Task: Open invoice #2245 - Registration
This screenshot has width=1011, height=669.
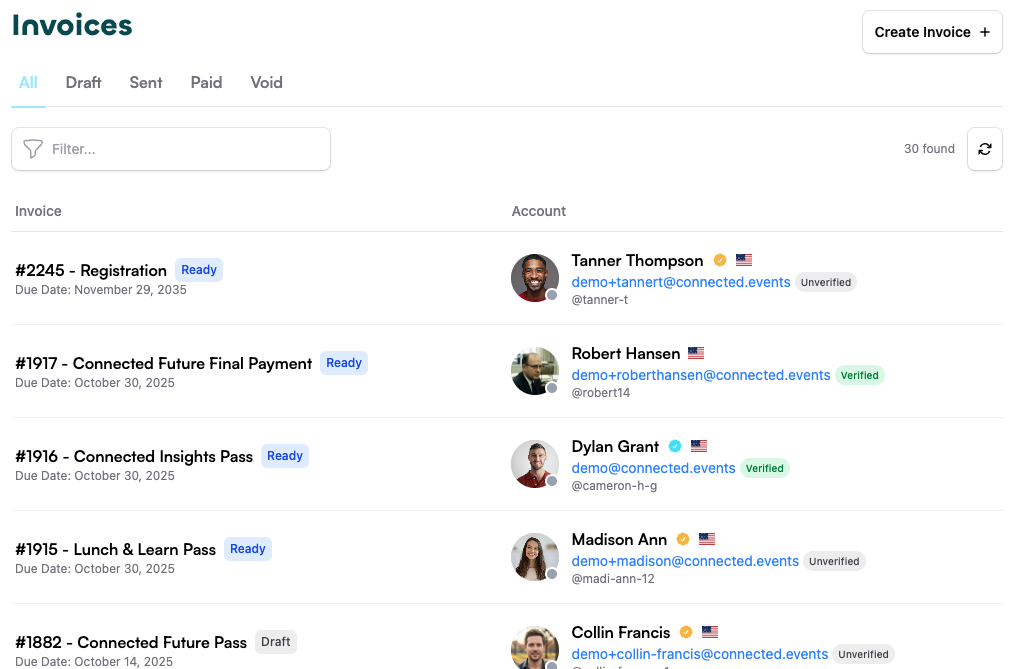Action: 91,270
